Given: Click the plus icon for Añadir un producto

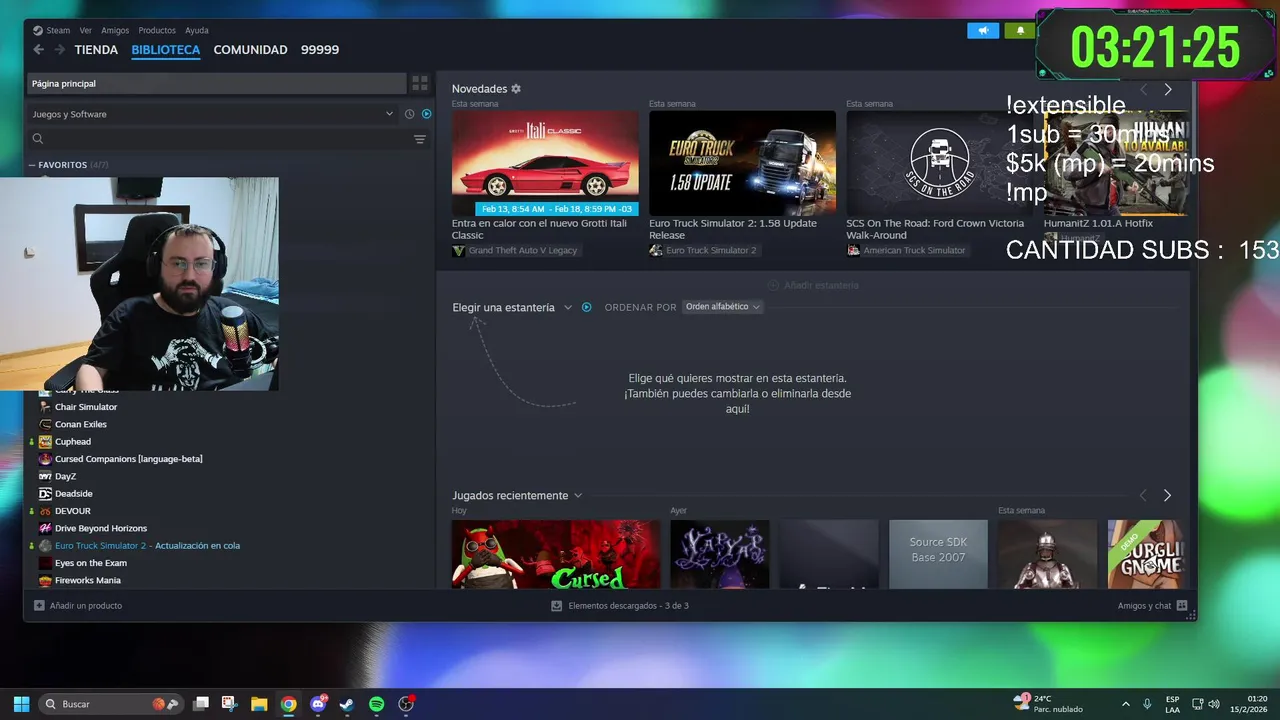Looking at the screenshot, I should (x=39, y=605).
